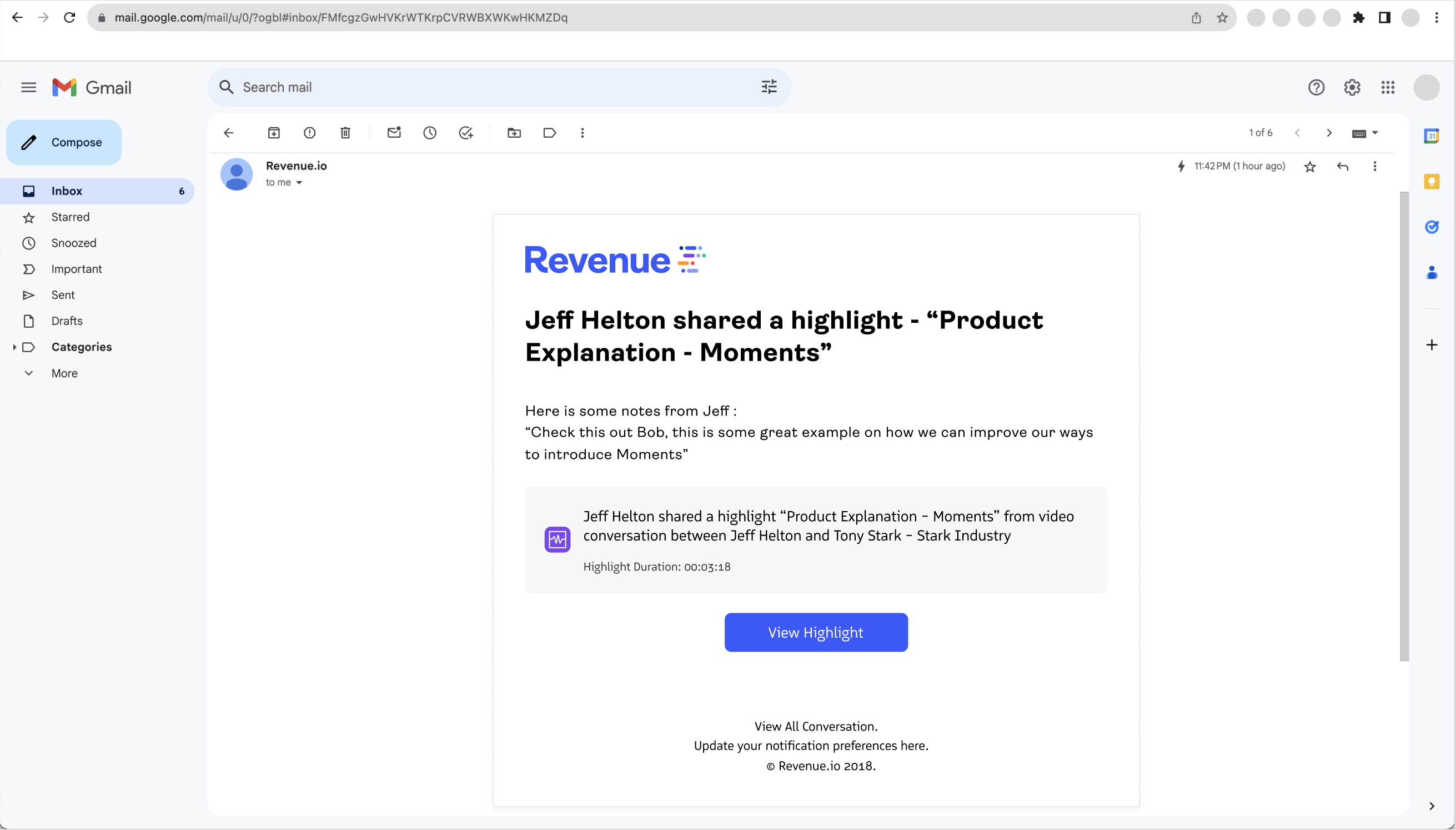The image size is (1456, 830).
Task: Open the Starred label
Action: 69,217
